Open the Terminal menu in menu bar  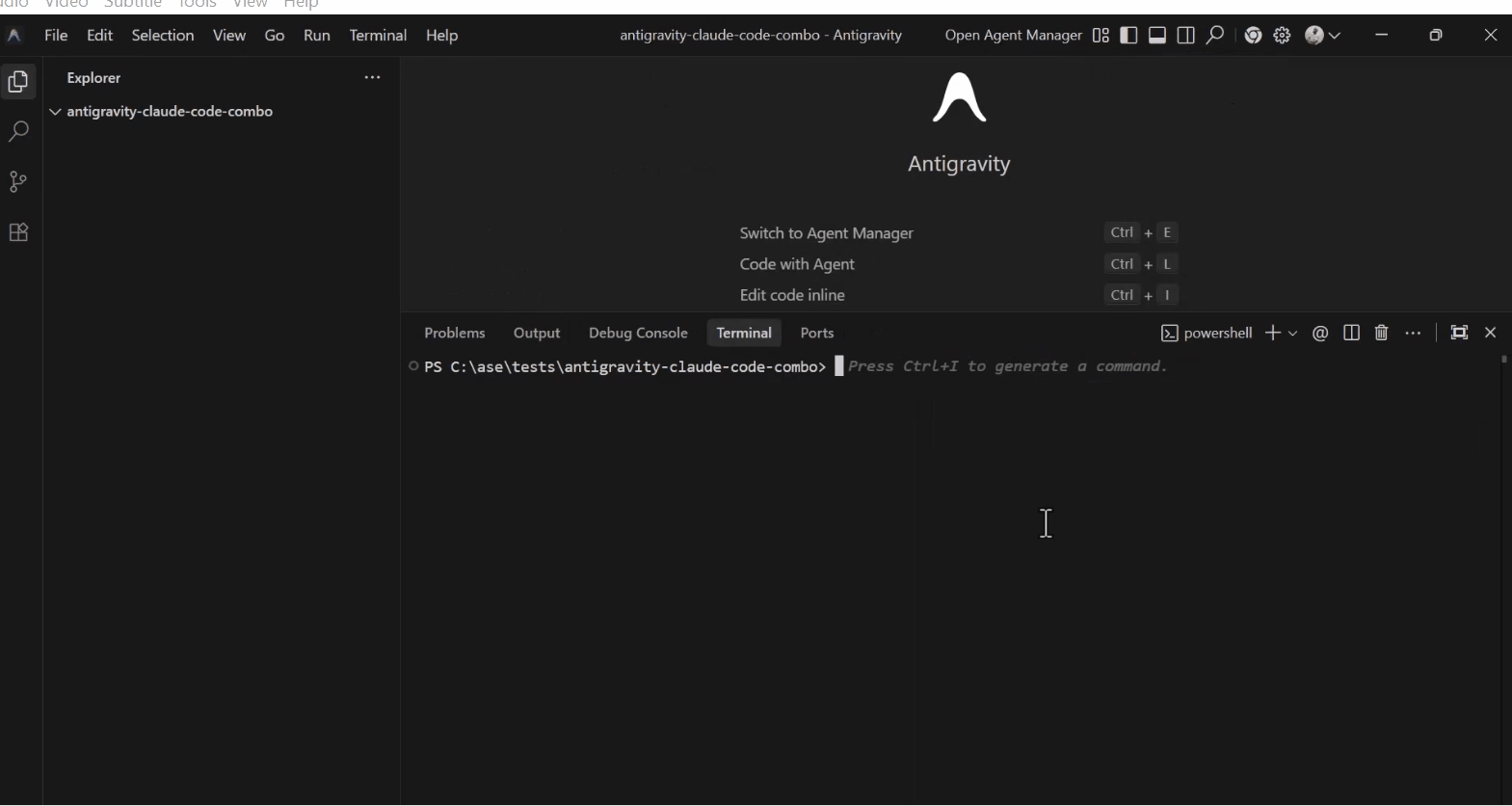click(x=378, y=36)
